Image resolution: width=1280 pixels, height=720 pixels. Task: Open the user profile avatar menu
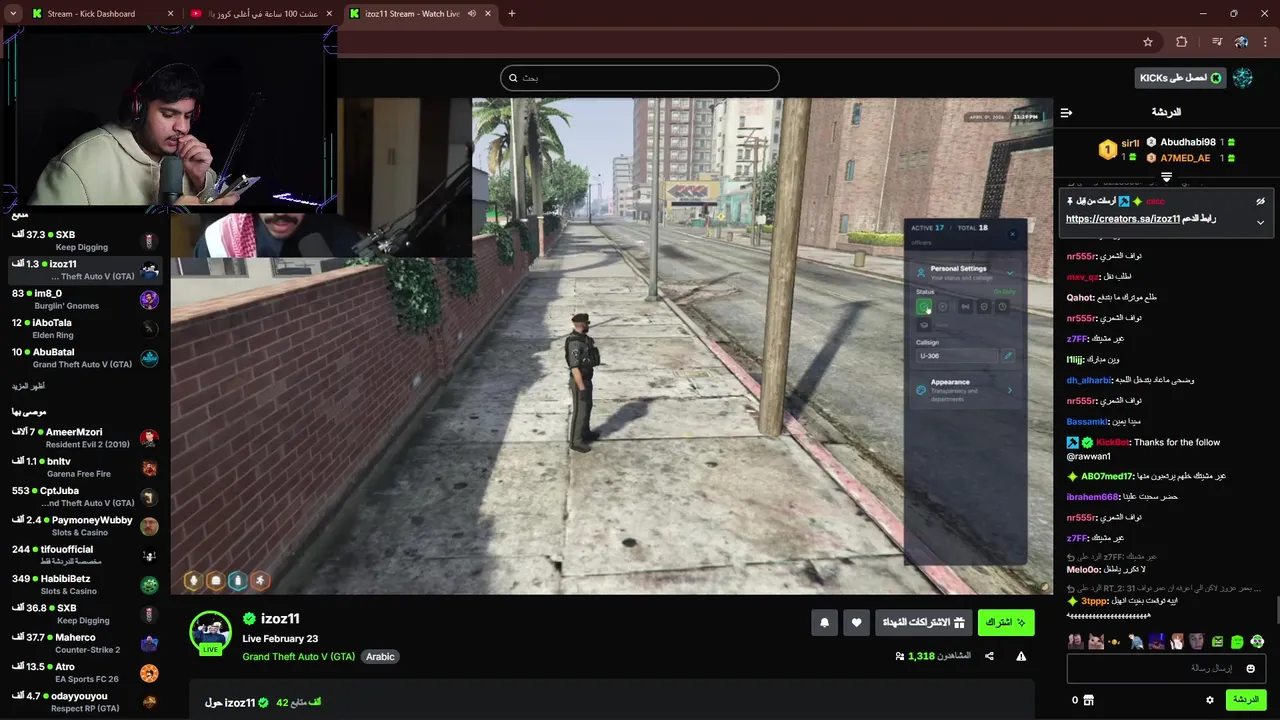1243,78
